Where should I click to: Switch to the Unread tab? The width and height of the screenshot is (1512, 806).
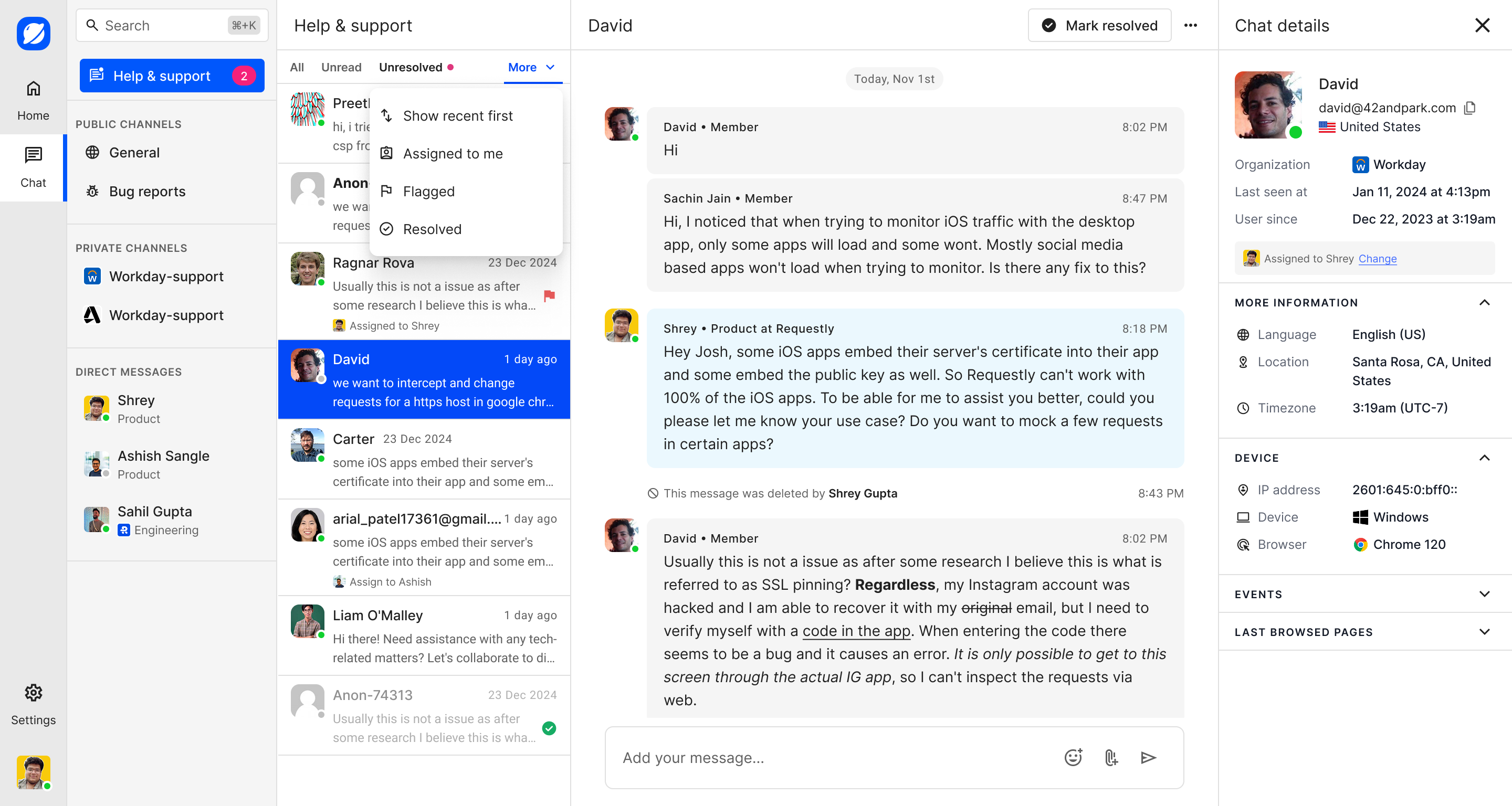point(341,67)
